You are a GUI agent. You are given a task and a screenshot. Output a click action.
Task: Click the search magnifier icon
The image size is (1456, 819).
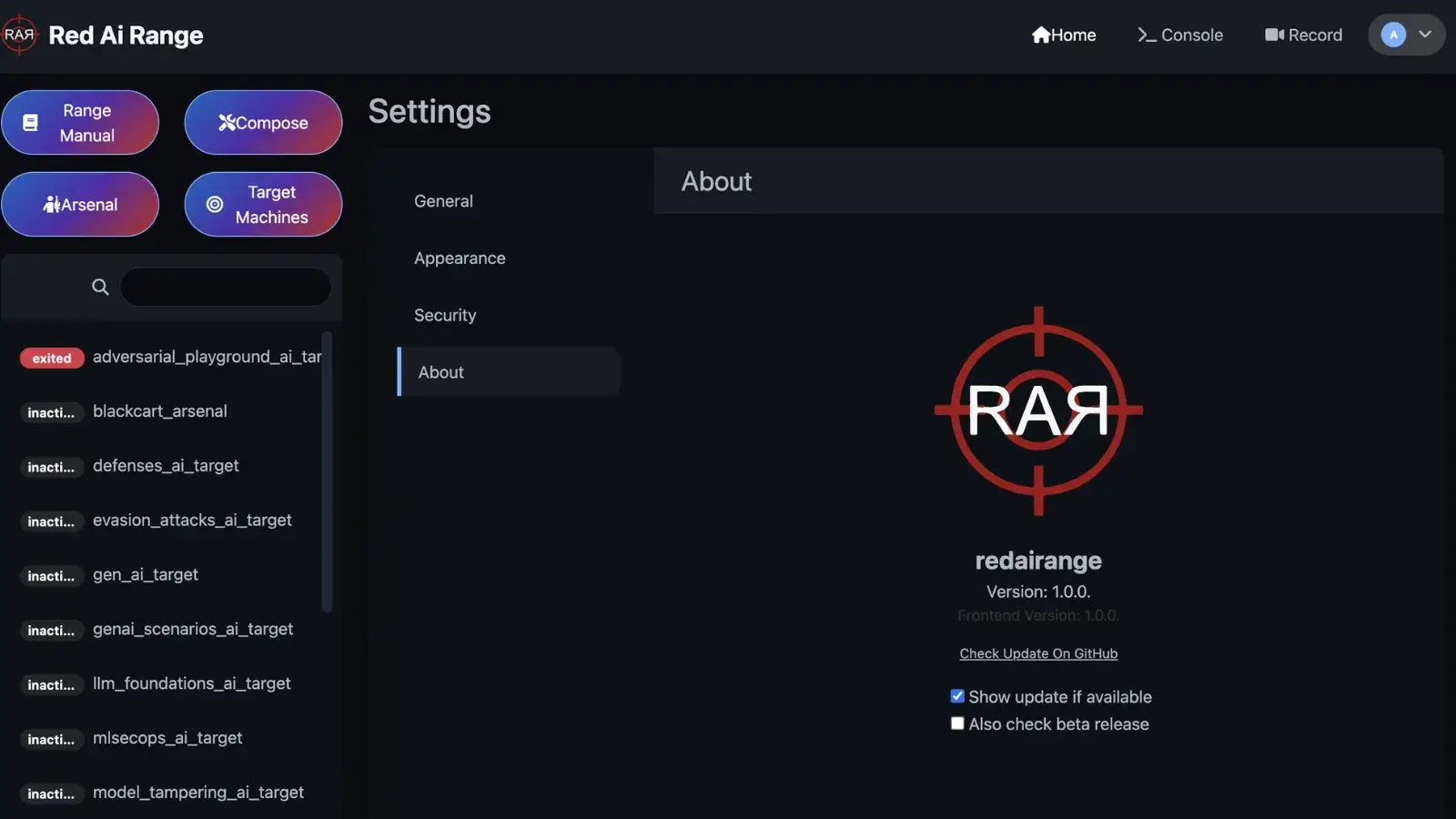click(100, 287)
